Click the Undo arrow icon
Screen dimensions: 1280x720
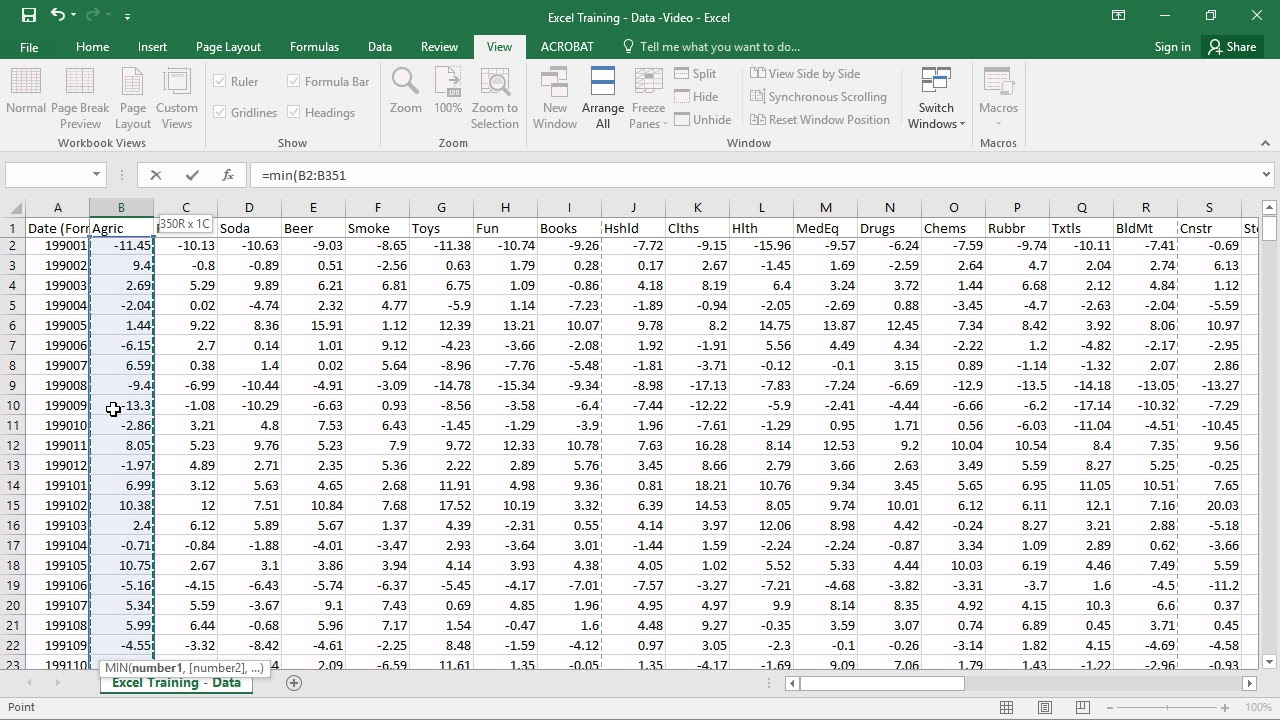(x=58, y=16)
